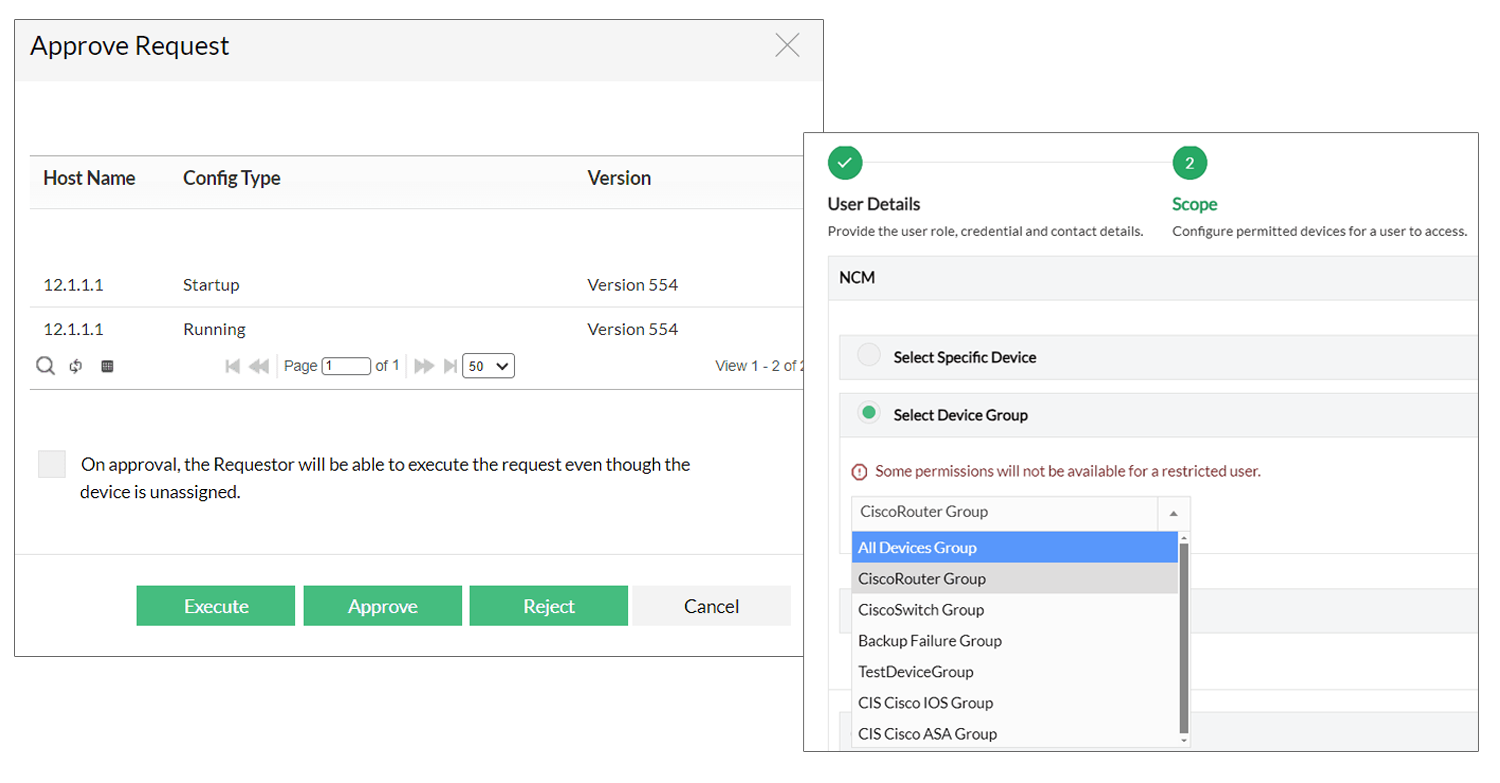Viewport: 1500px width, 783px height.
Task: Open the column chooser grid icon
Action: (108, 366)
